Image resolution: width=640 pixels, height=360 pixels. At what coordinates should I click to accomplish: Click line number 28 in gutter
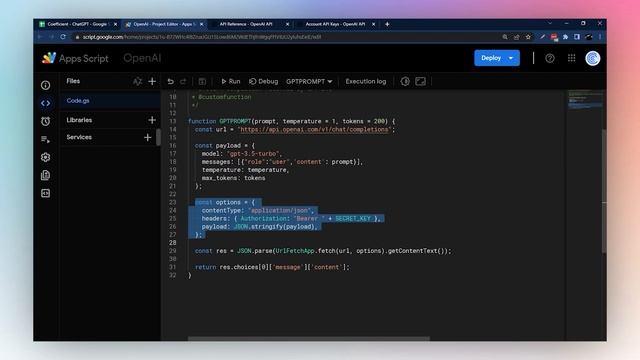[173, 242]
